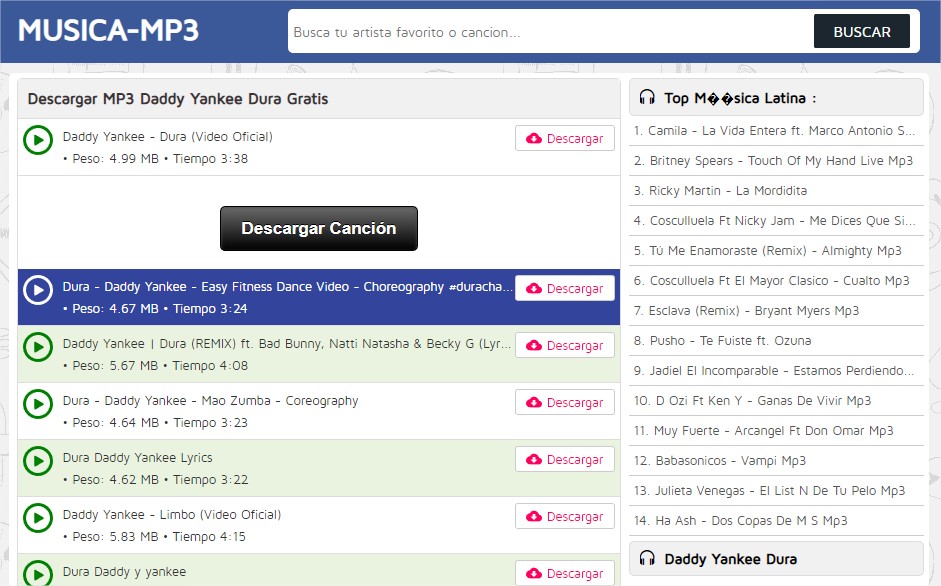
Task: Click the Descargar Canción button
Action: click(318, 228)
